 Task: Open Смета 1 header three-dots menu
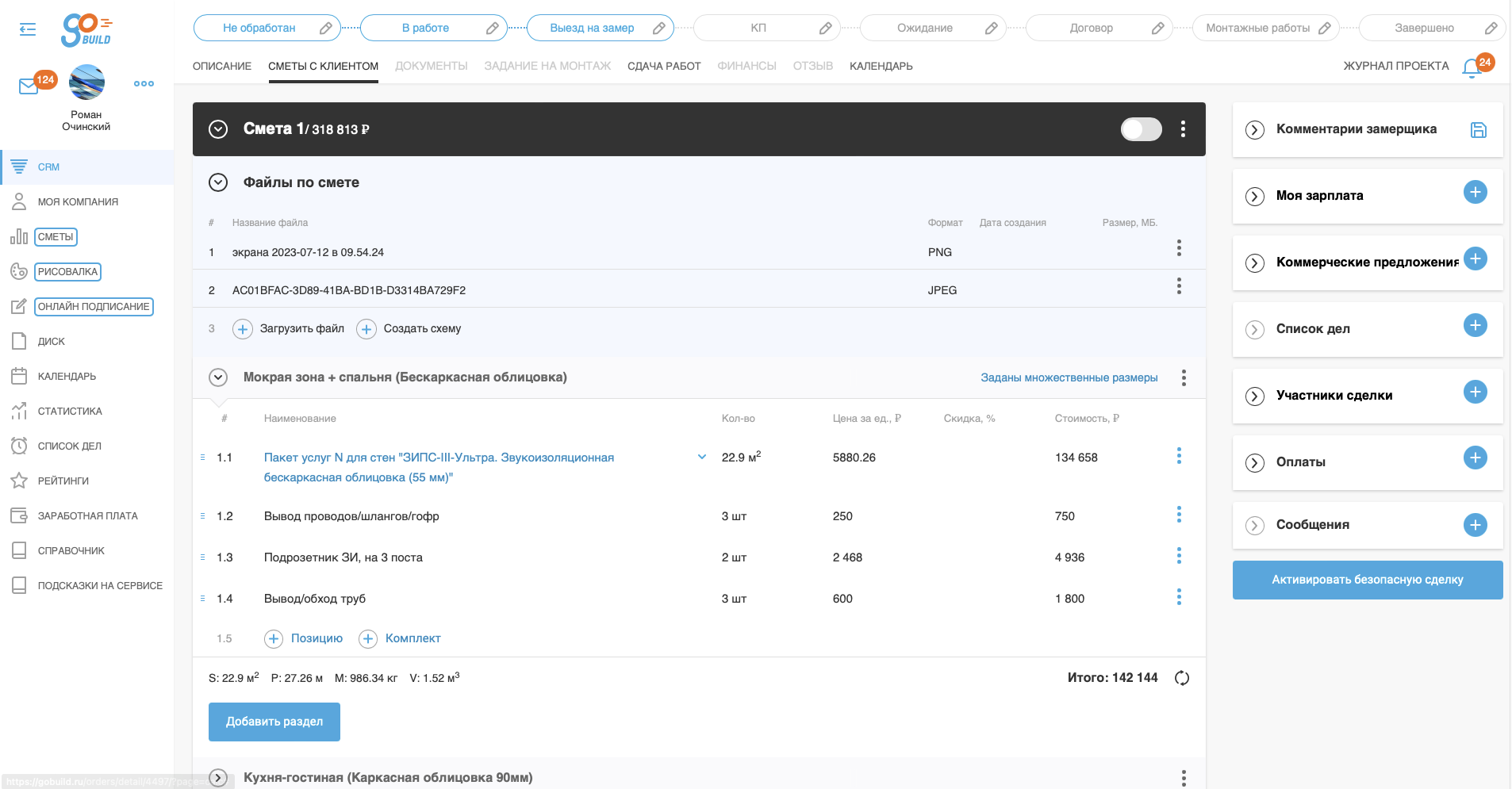[1183, 129]
